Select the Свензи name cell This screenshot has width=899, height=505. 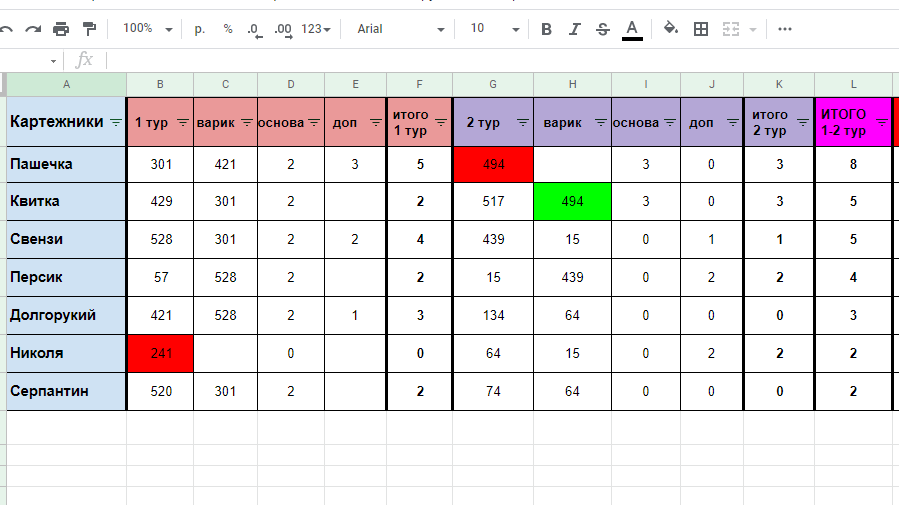pyautogui.click(x=67, y=239)
